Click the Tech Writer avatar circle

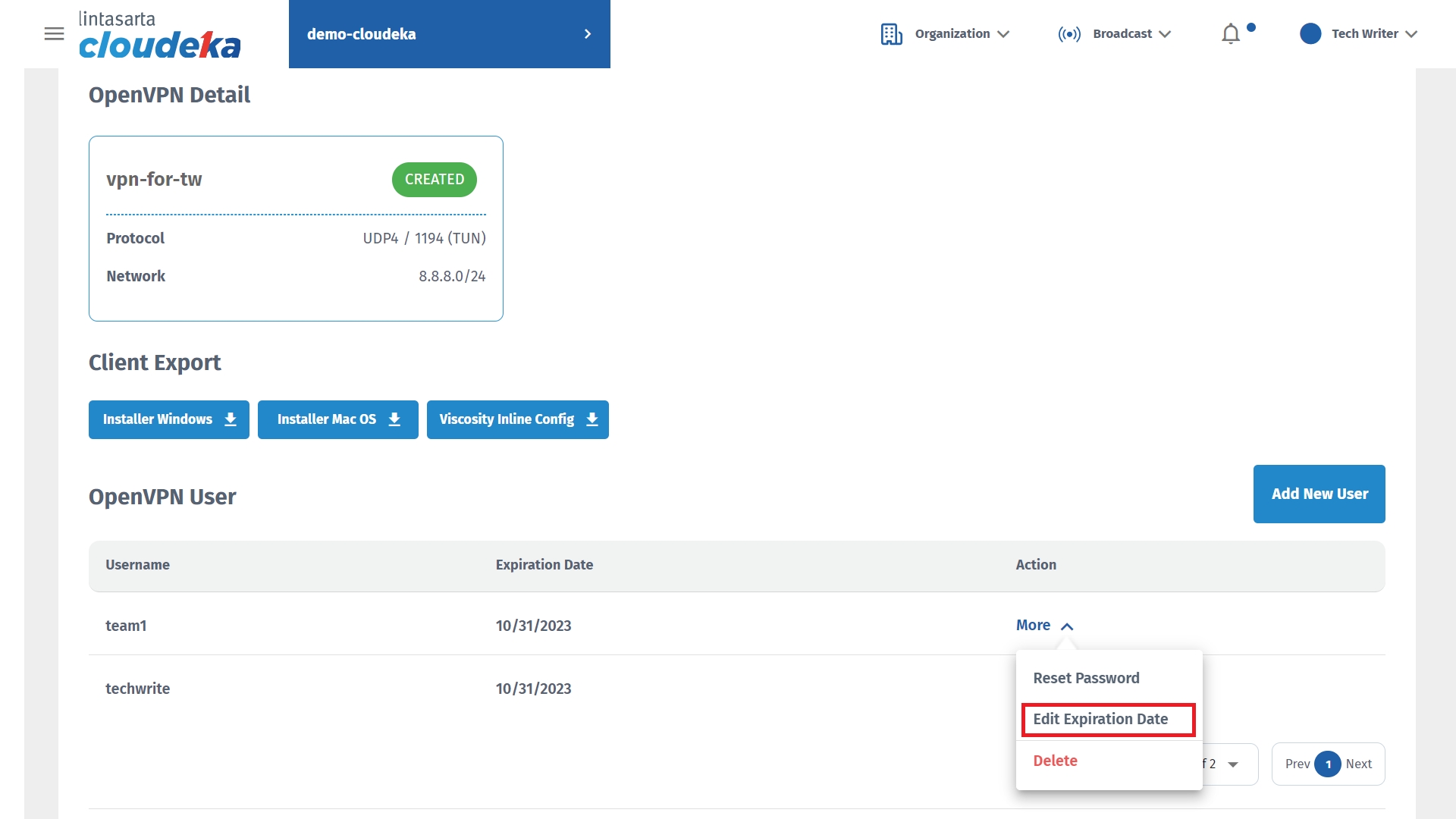pos(1310,33)
